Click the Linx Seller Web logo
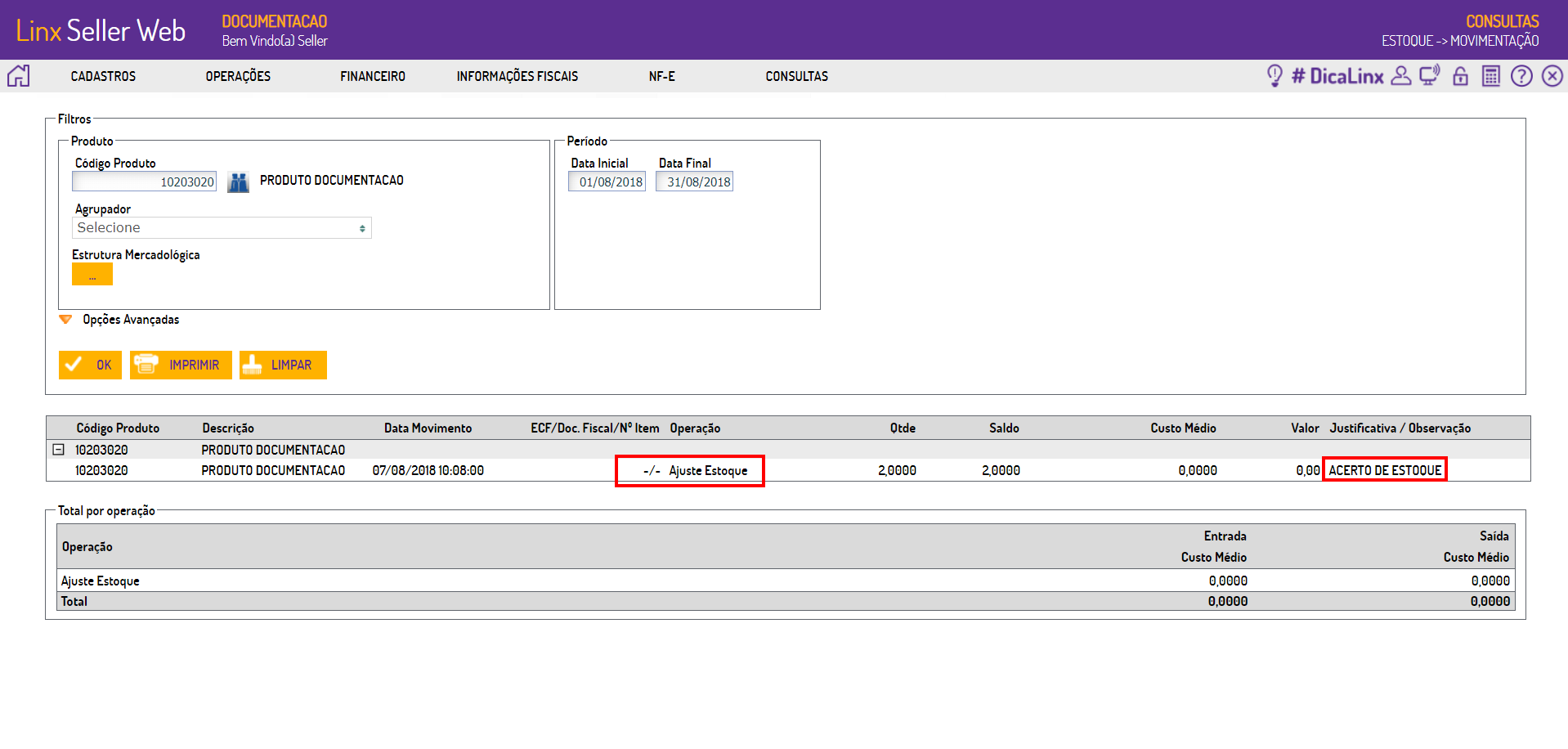Image resolution: width=1568 pixels, height=749 pixels. point(101,30)
